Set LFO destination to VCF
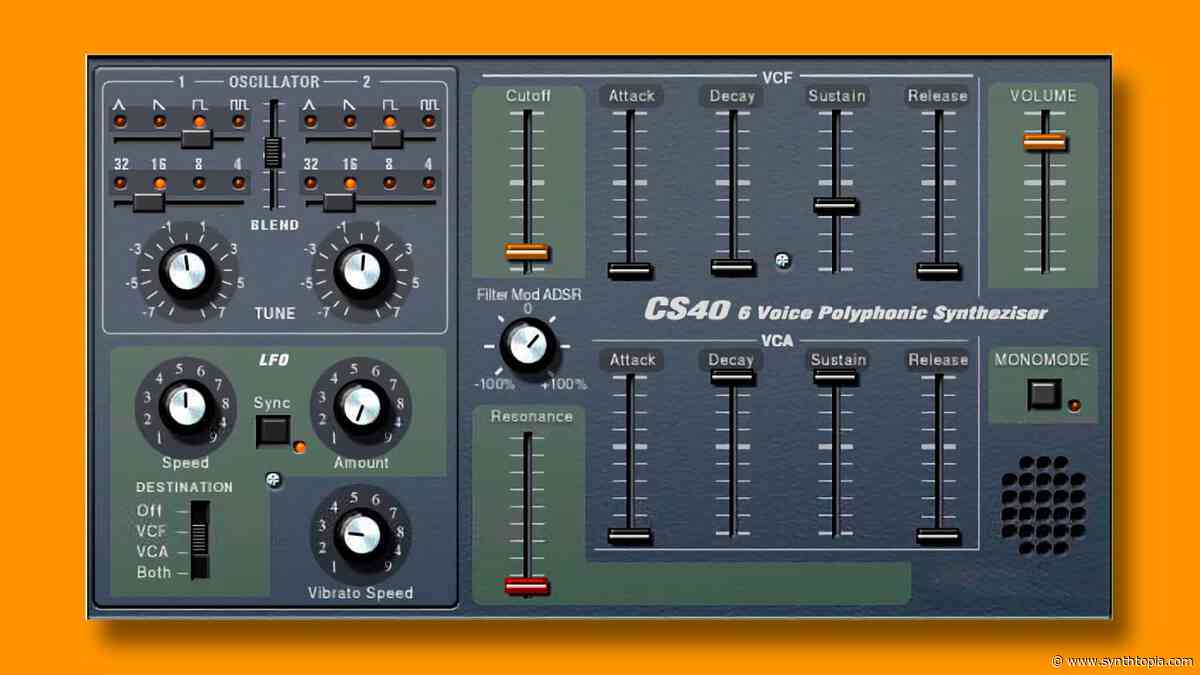The width and height of the screenshot is (1200, 675). click(153, 531)
